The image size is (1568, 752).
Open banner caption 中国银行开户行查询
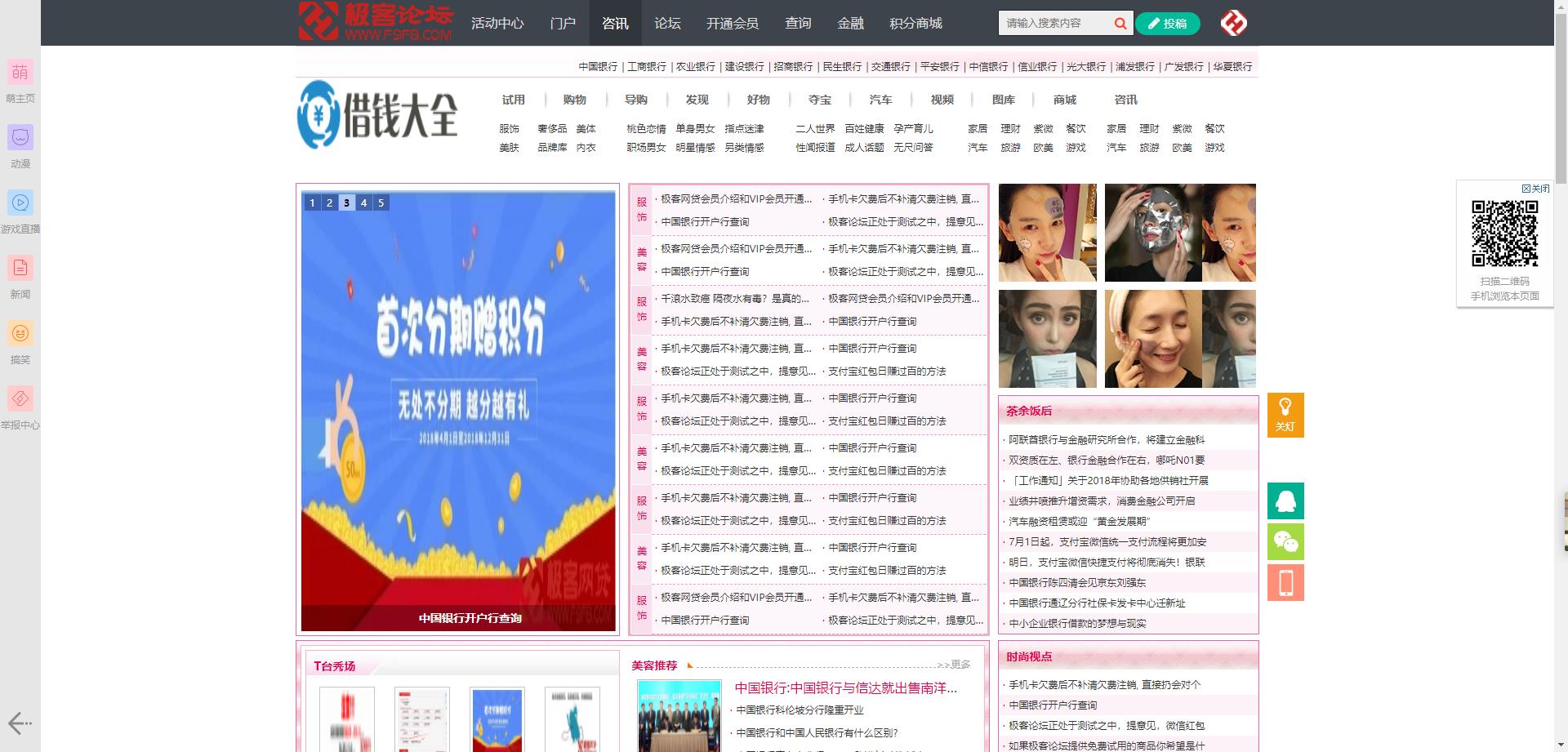[x=470, y=618]
